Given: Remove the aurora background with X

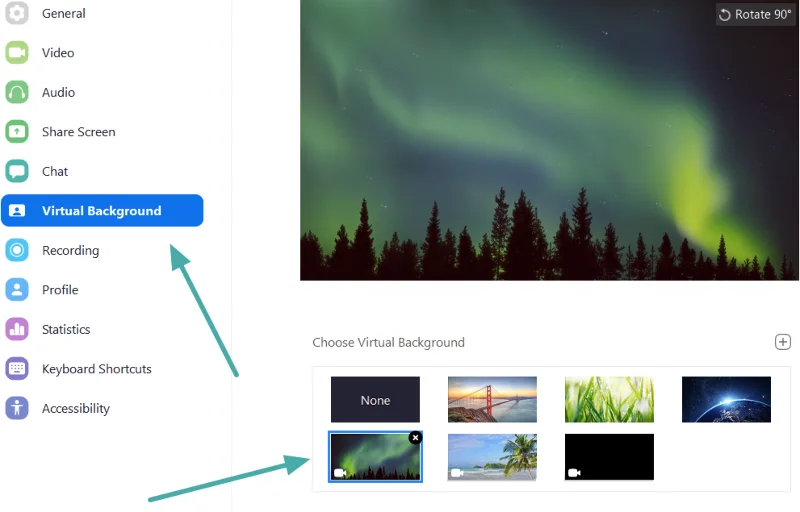Looking at the screenshot, I should [415, 438].
